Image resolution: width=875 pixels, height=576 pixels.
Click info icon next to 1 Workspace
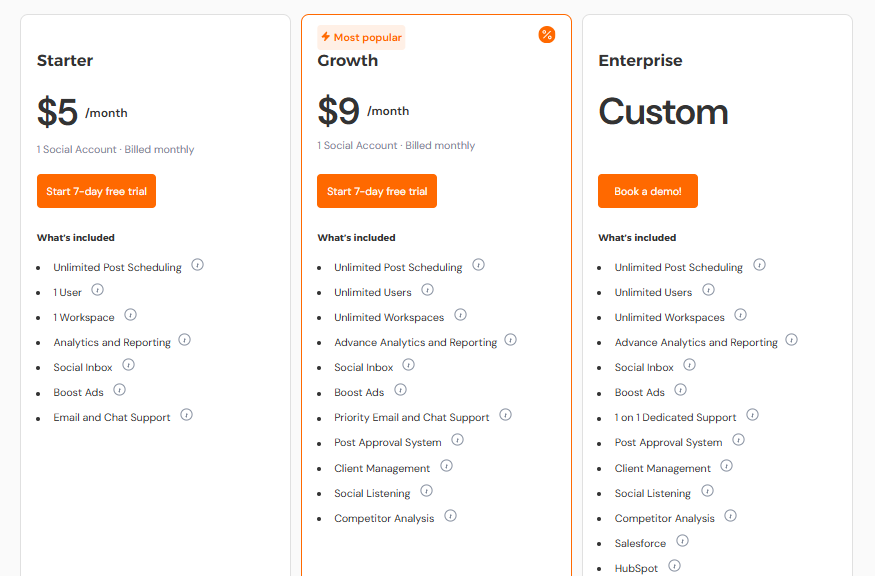pyautogui.click(x=130, y=315)
